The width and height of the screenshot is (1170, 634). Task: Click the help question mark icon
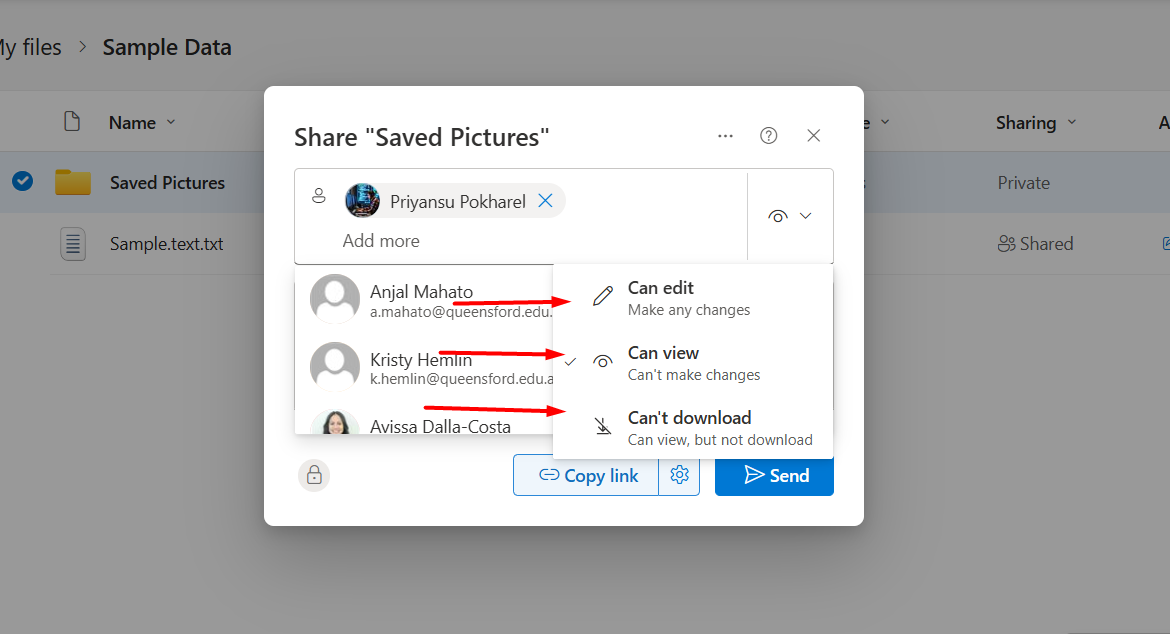tap(768, 136)
